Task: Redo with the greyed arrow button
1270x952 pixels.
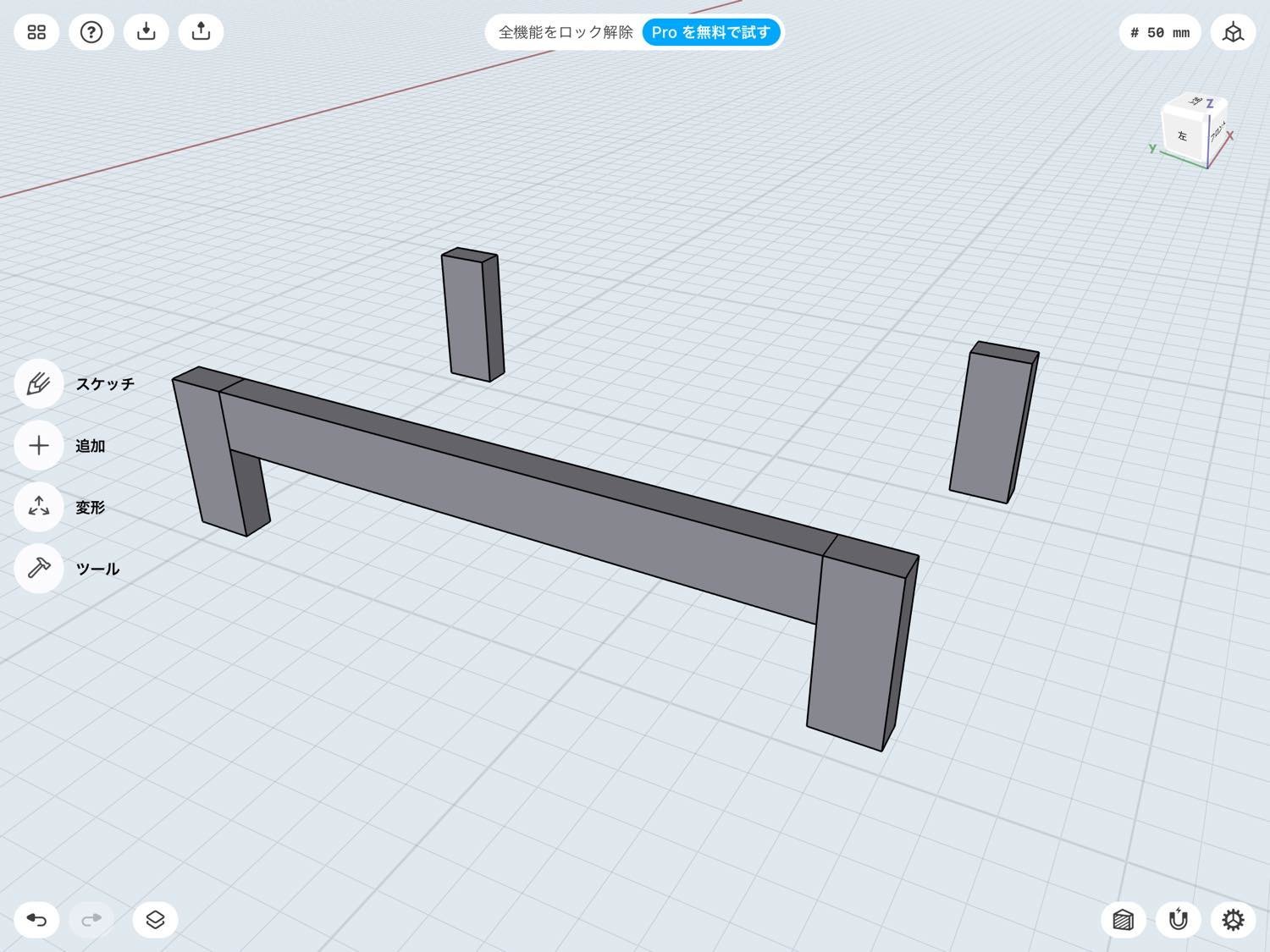Action: click(x=91, y=920)
